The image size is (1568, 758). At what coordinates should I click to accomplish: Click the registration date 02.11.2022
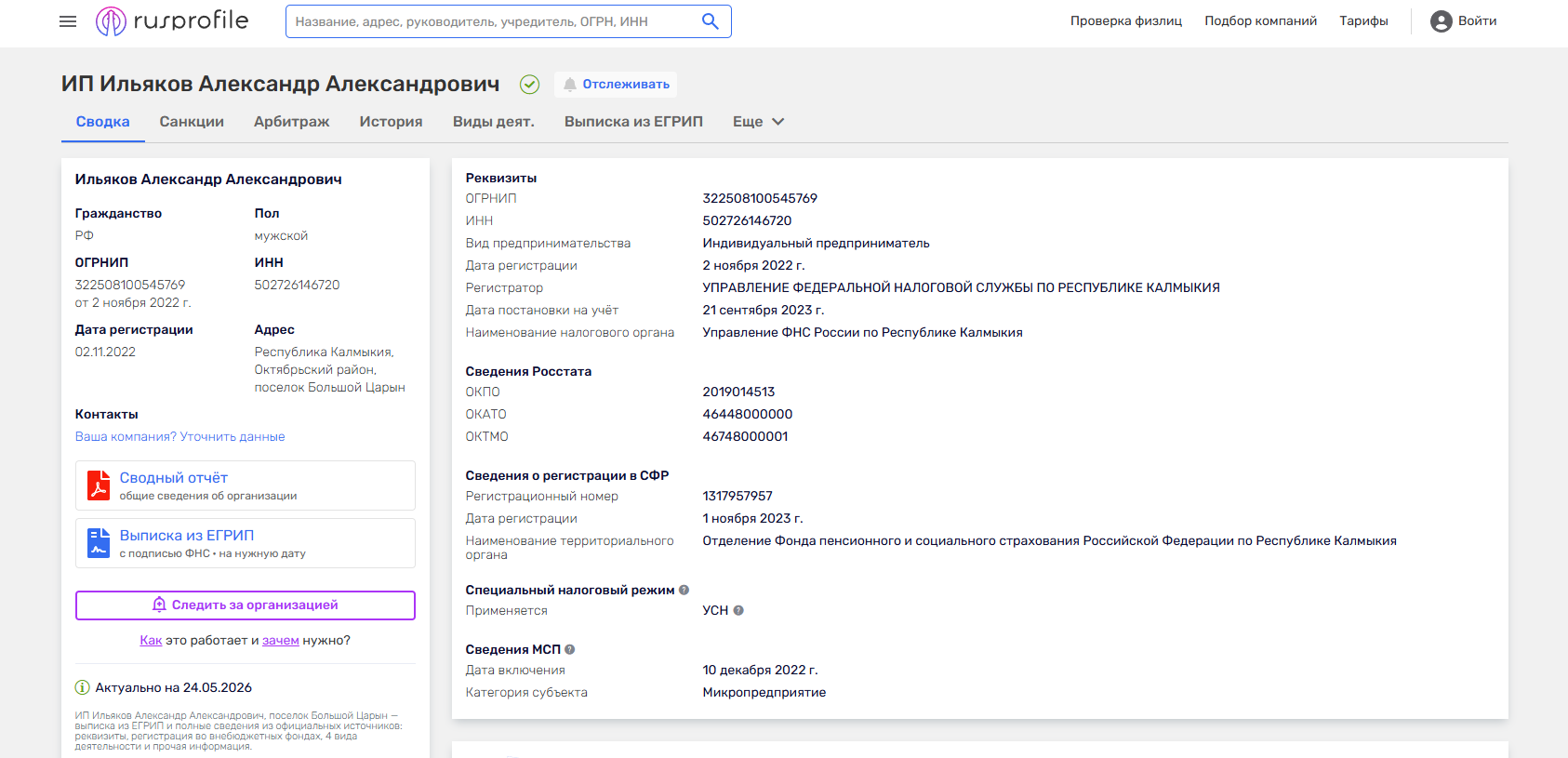click(105, 352)
